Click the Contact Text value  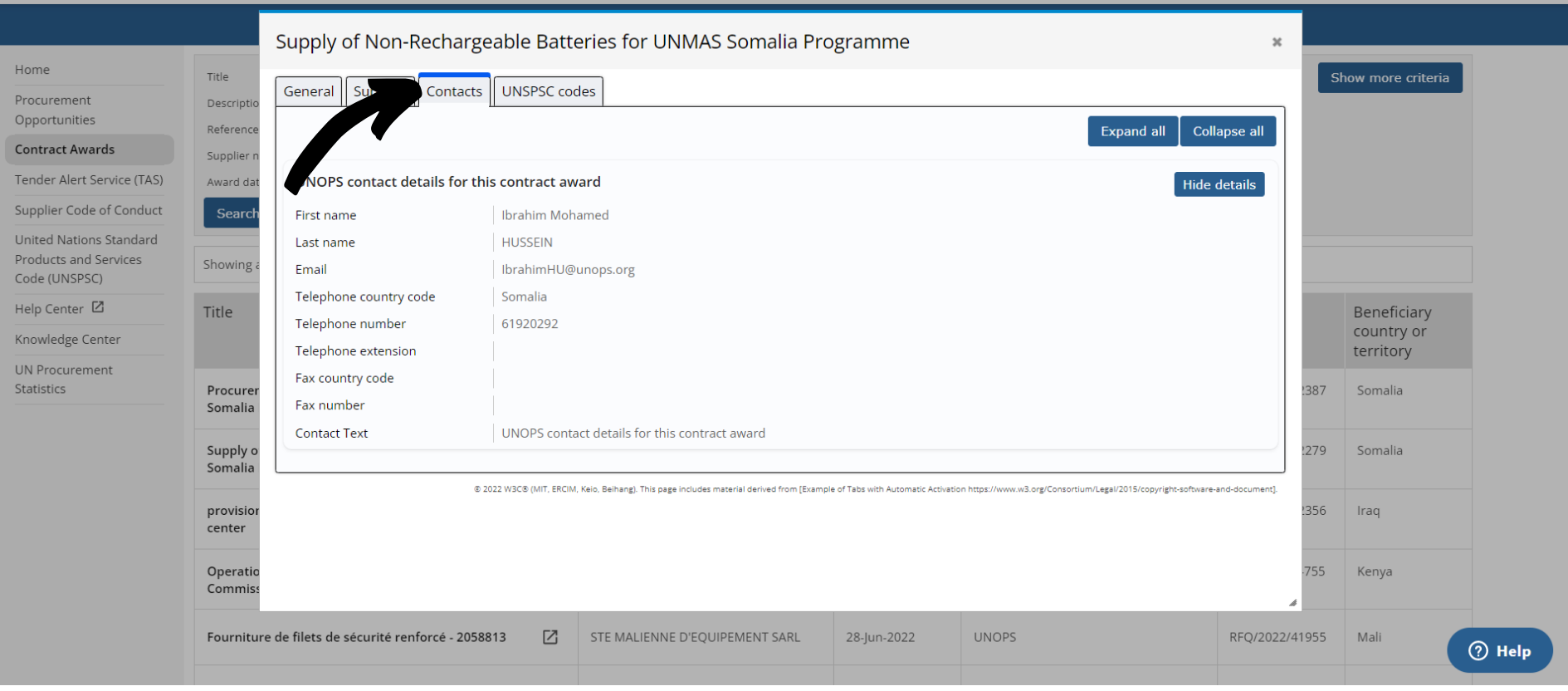click(x=633, y=433)
